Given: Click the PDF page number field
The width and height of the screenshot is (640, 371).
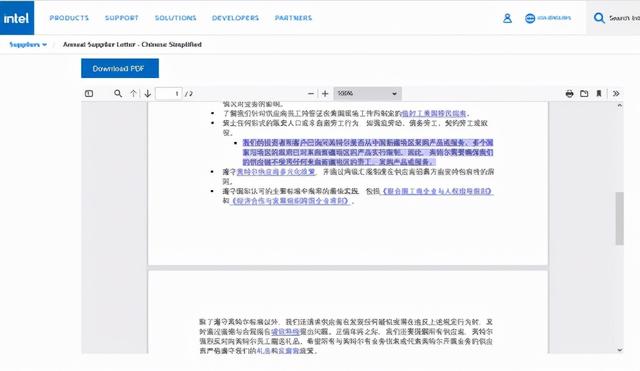Looking at the screenshot, I should click(x=169, y=93).
